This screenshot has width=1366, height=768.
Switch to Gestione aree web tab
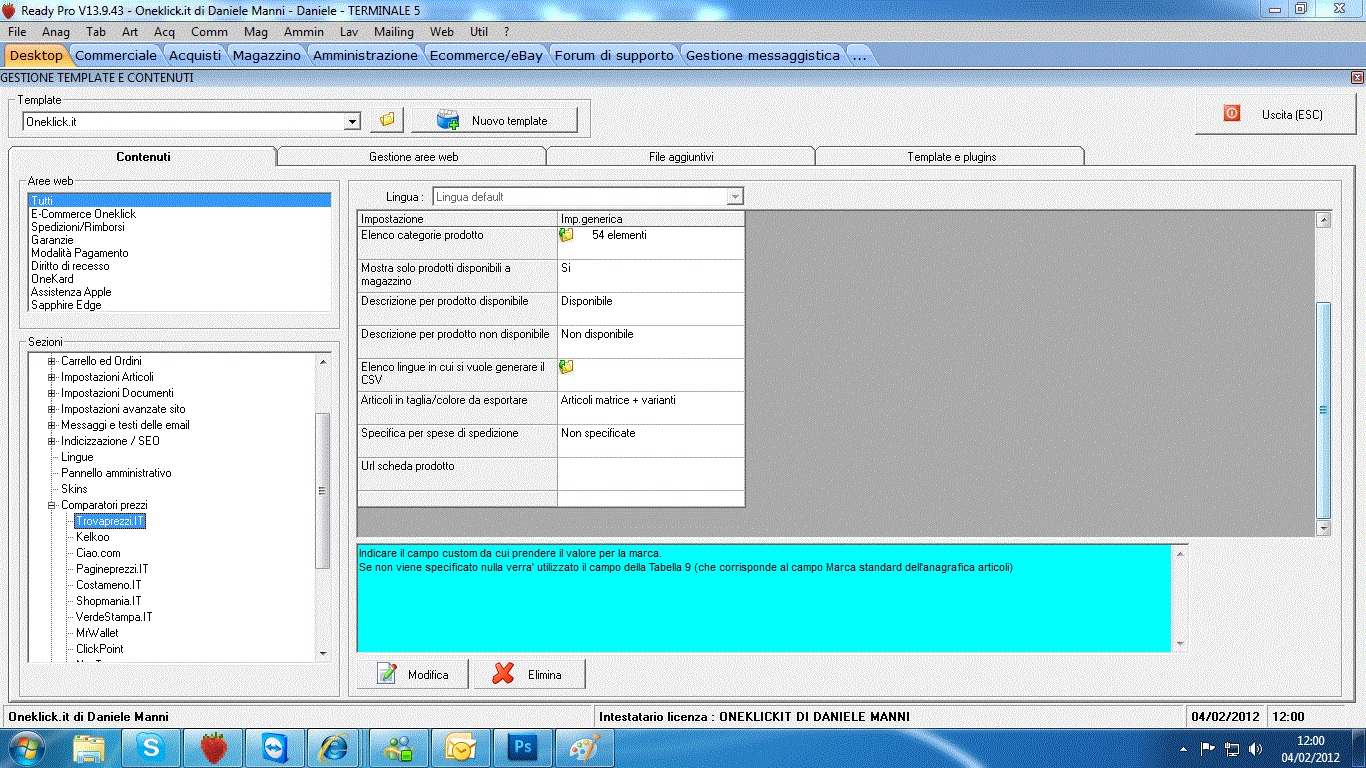[x=413, y=157]
